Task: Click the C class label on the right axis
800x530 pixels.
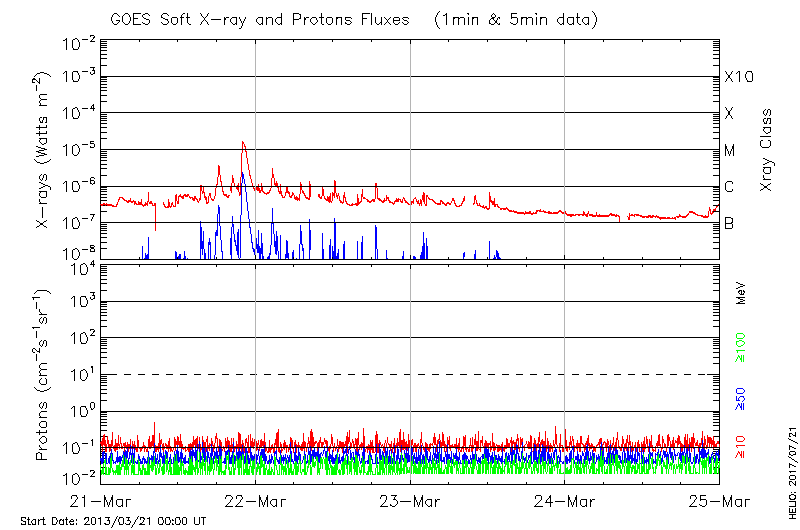Action: pyautogui.click(x=729, y=187)
